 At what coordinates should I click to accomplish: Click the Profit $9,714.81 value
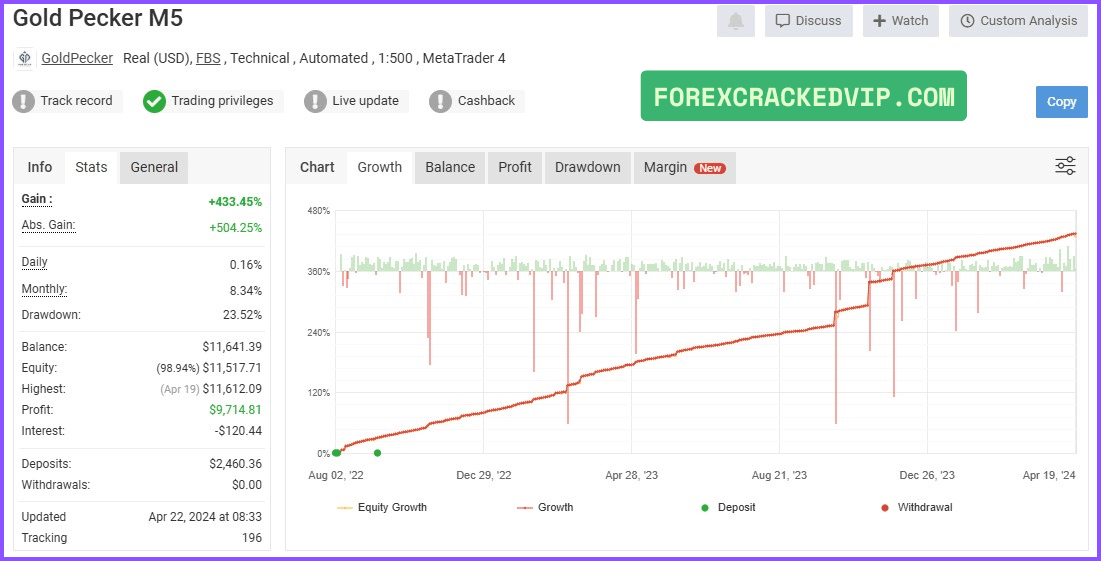pos(235,410)
